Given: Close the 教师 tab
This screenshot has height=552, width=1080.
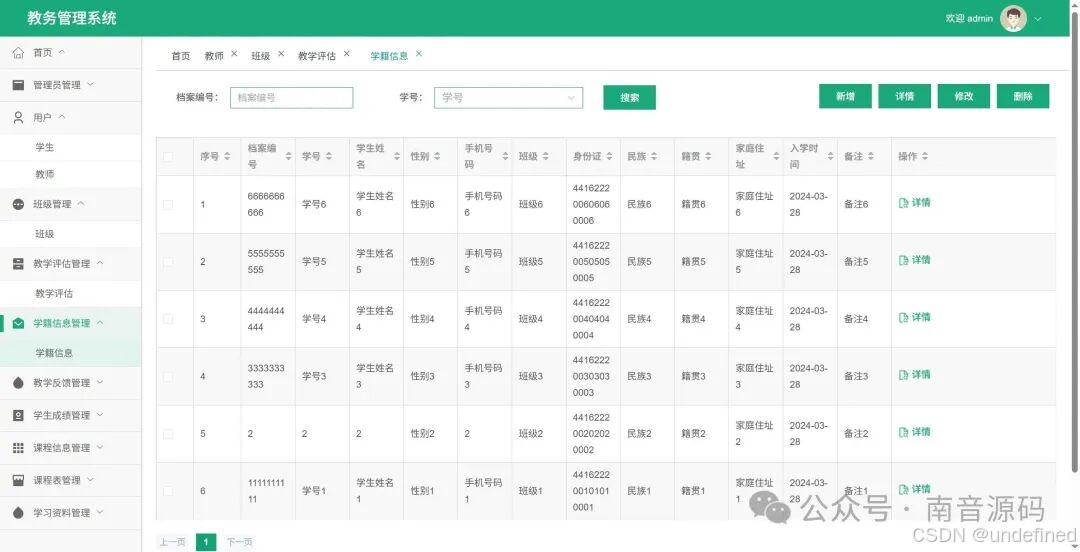Looking at the screenshot, I should click(x=234, y=53).
